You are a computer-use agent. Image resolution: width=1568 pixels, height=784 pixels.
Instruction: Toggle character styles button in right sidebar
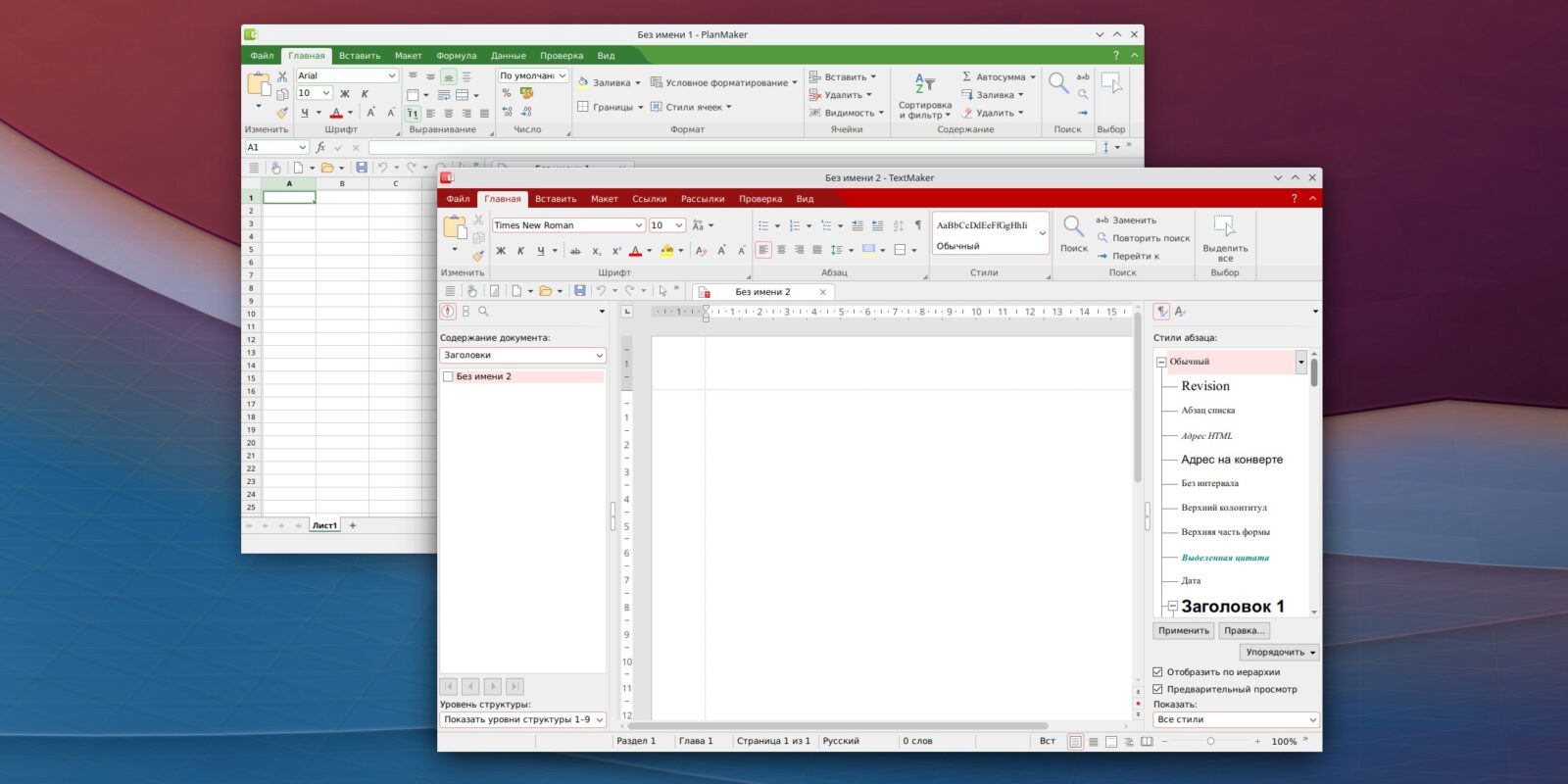pos(1180,312)
